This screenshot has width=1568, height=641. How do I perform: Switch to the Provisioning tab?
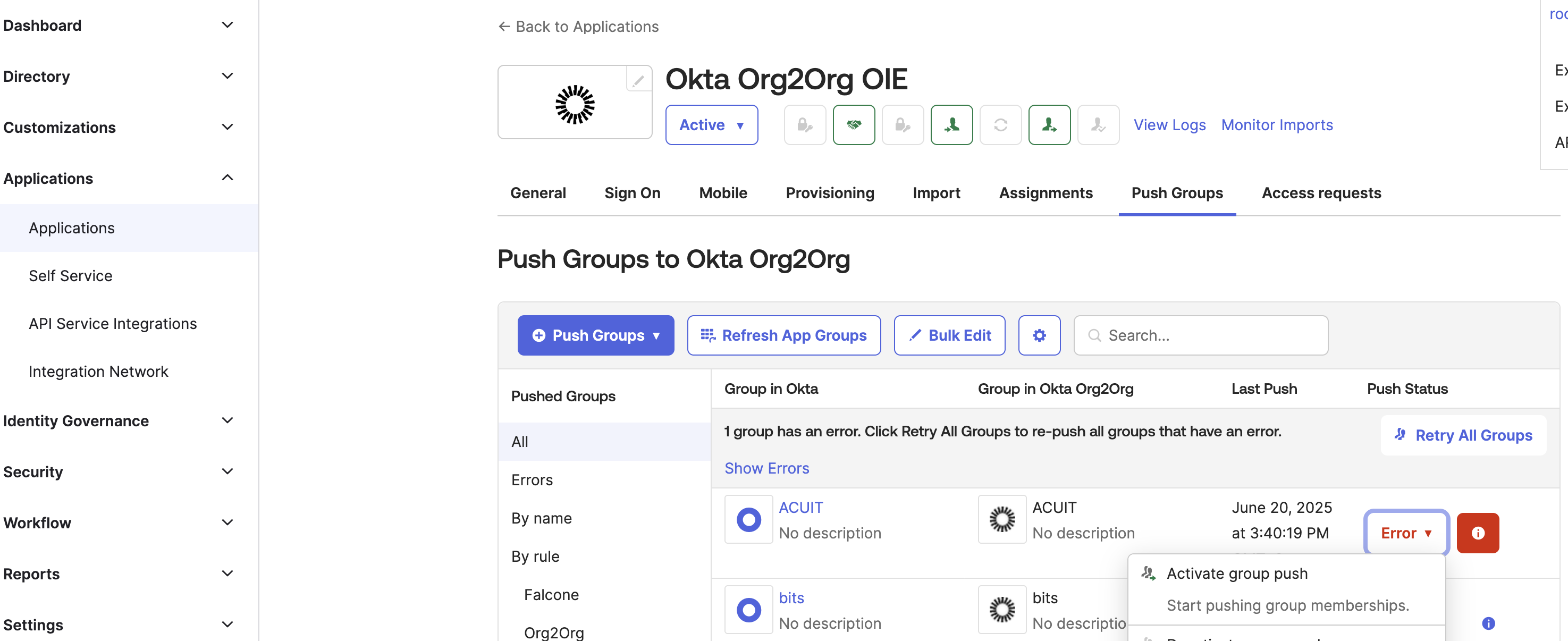[x=830, y=193]
